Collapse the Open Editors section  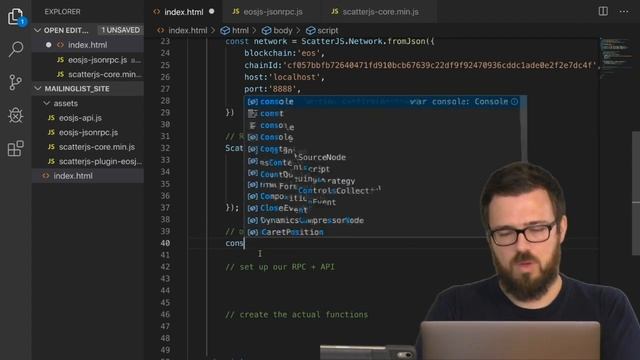click(38, 30)
